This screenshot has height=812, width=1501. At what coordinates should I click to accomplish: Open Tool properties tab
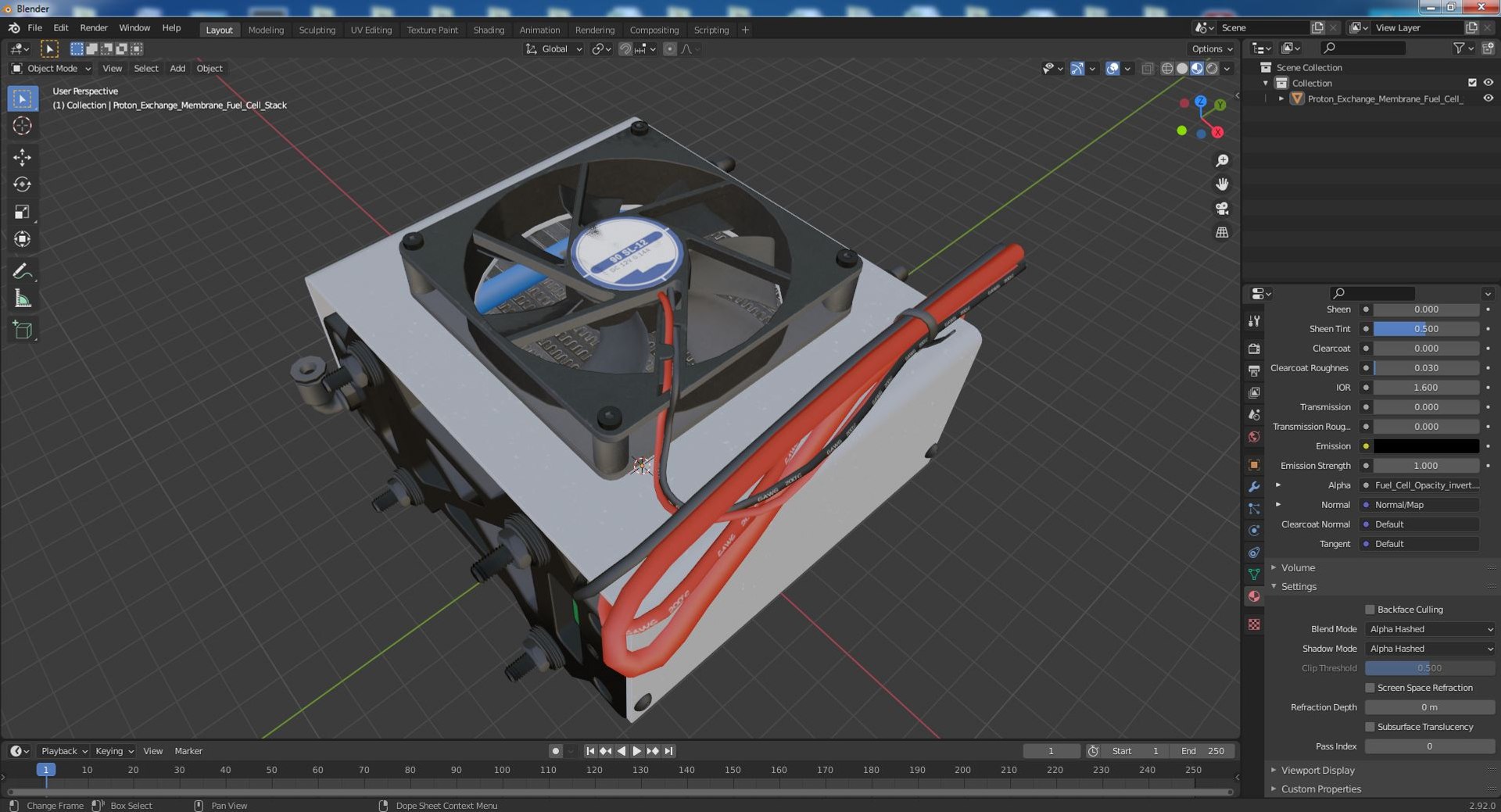1254,321
